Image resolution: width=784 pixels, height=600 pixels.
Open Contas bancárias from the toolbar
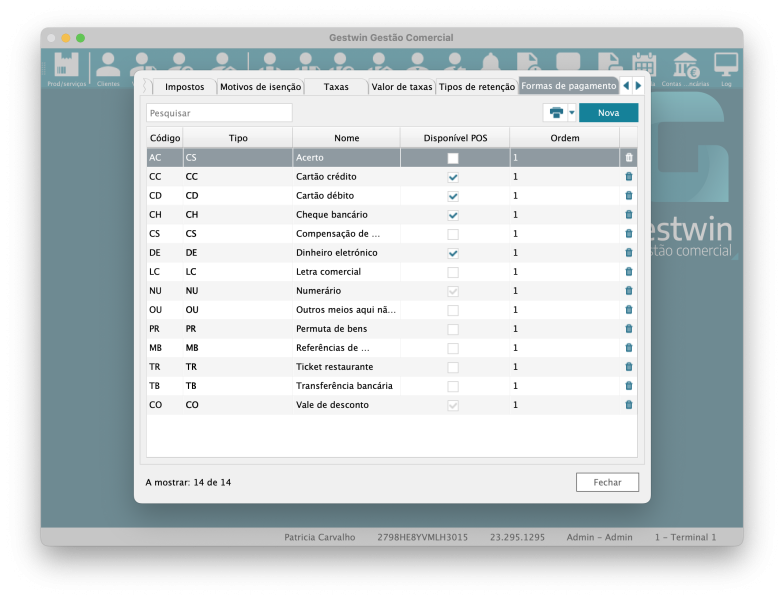tap(686, 67)
